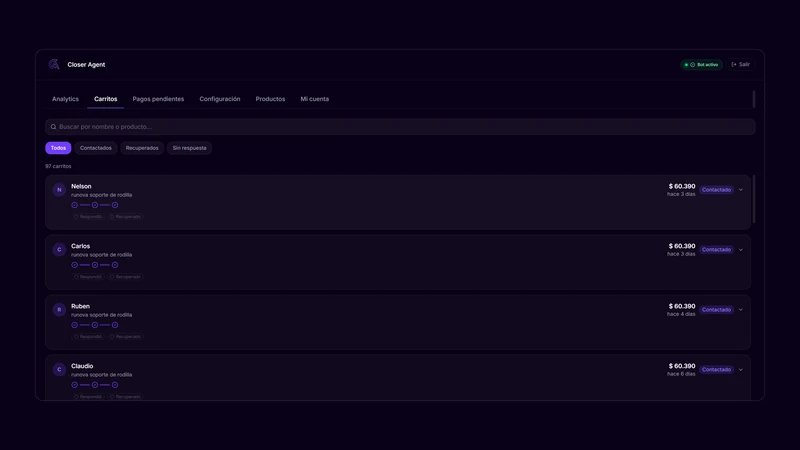Screen dimensions: 800x450
Task: Click "hace 6 días" in Claudio's row
Action: [x=681, y=374]
